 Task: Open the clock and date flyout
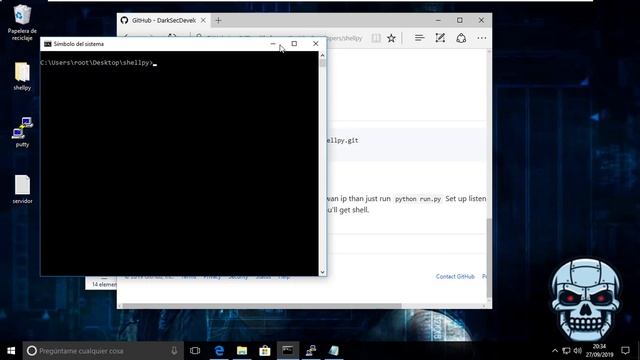[x=599, y=351]
